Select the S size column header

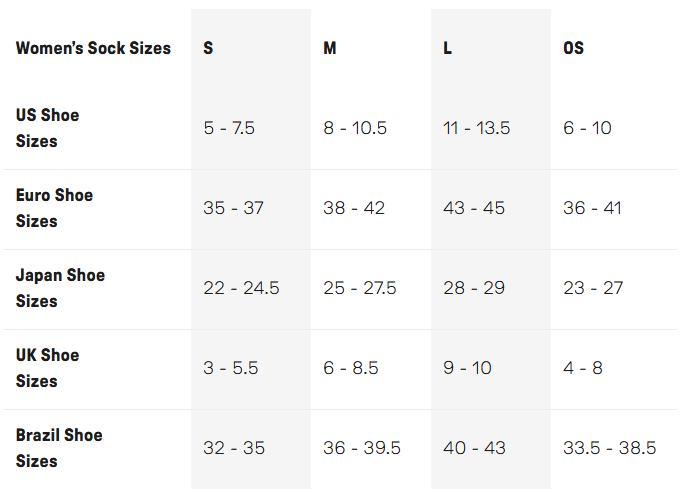tap(208, 48)
